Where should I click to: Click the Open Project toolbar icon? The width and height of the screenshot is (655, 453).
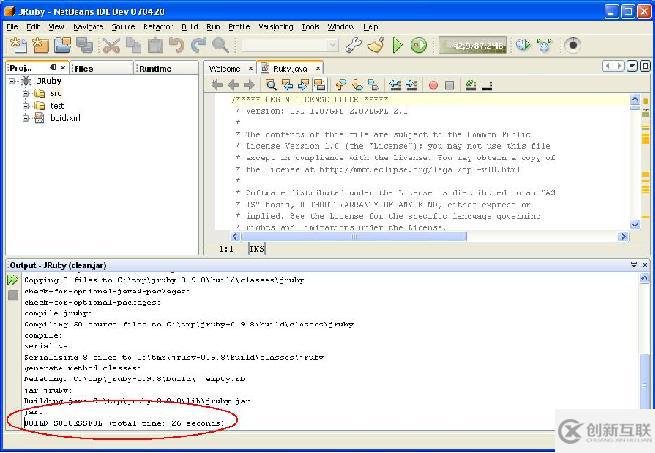pyautogui.click(x=62, y=45)
